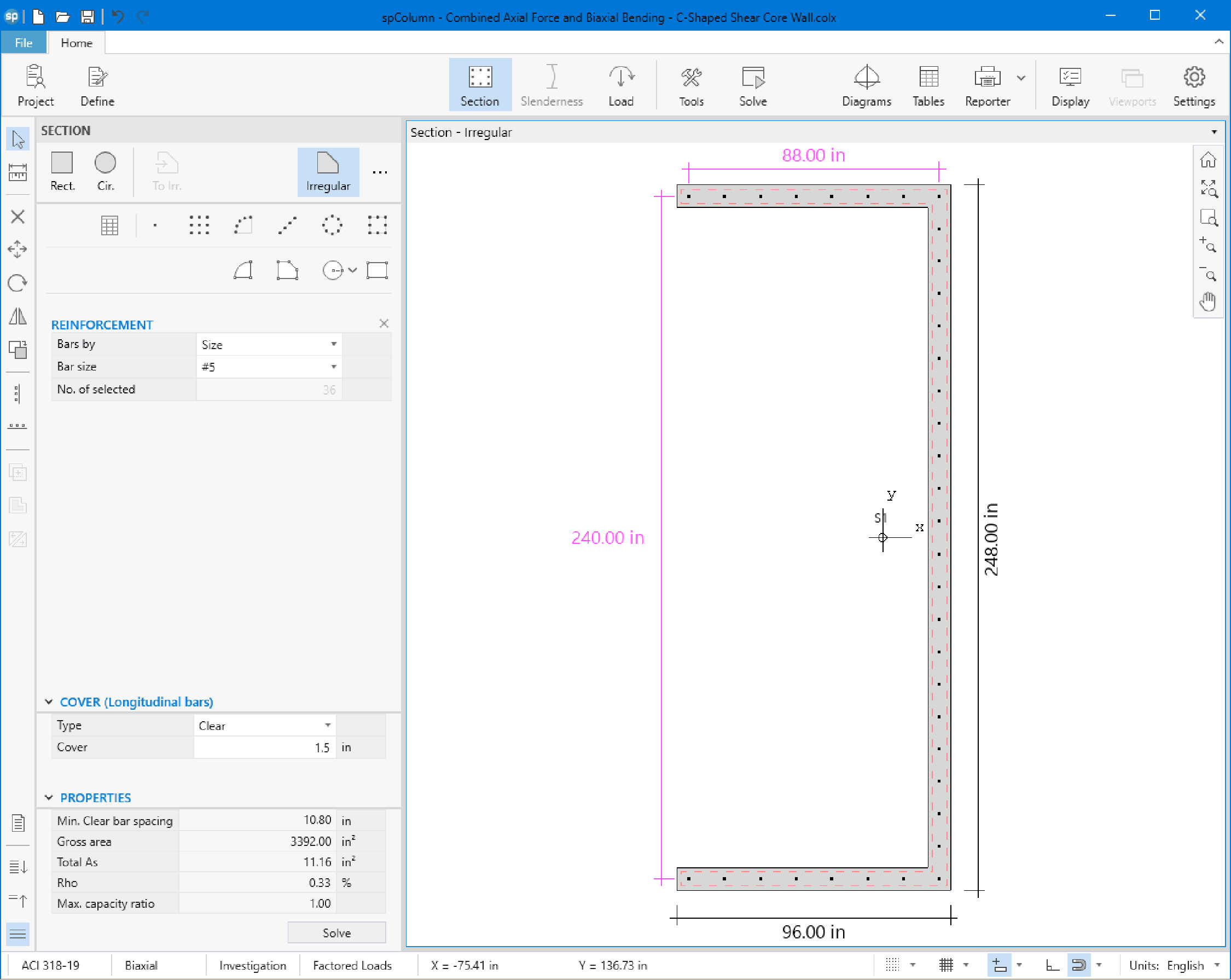Click the more options ellipsis in Section panel
Image resolution: width=1231 pixels, height=980 pixels.
(x=380, y=172)
